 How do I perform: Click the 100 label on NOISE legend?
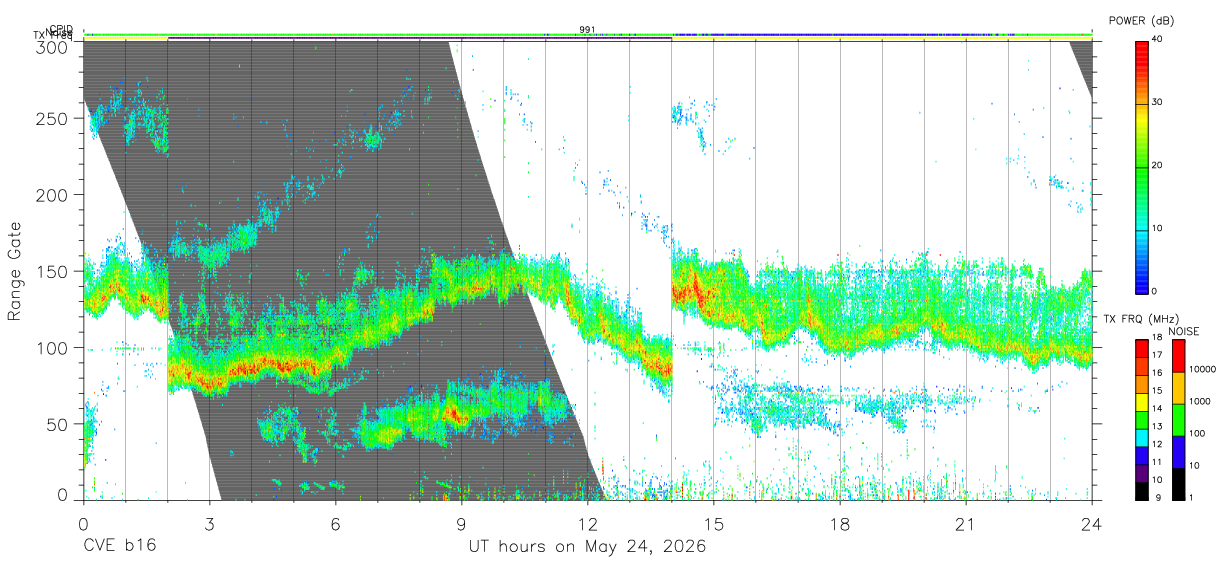(1199, 434)
